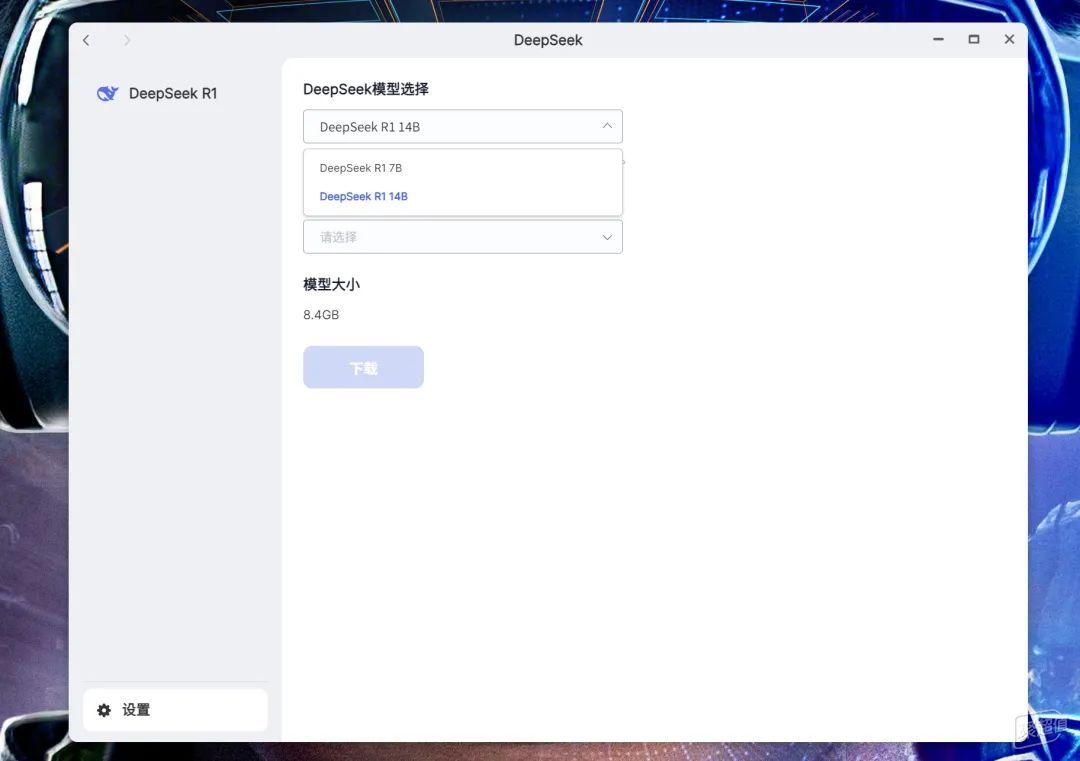
Task: Open the 请选择 dropdown
Action: coord(463,237)
